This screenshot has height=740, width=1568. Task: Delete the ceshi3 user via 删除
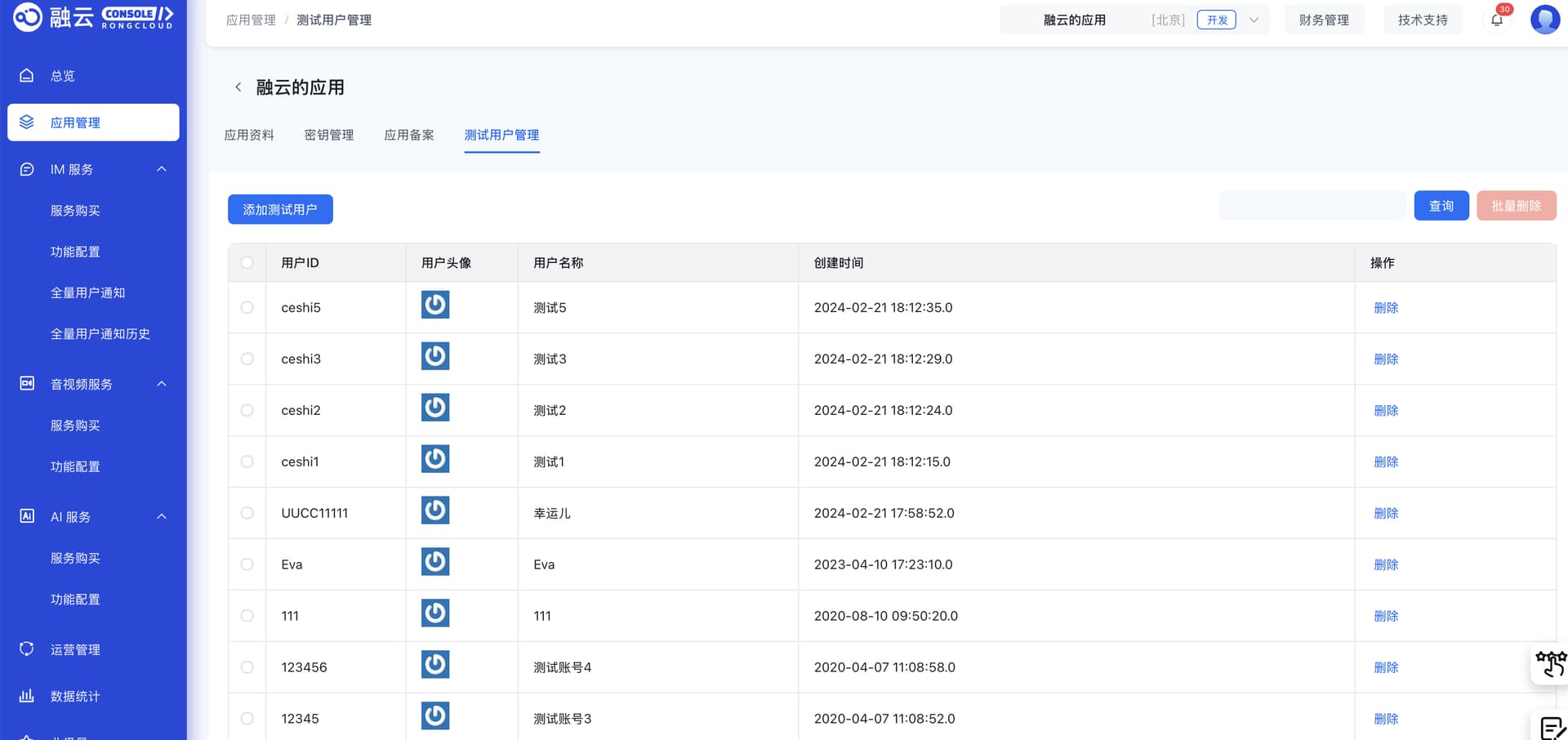1386,359
